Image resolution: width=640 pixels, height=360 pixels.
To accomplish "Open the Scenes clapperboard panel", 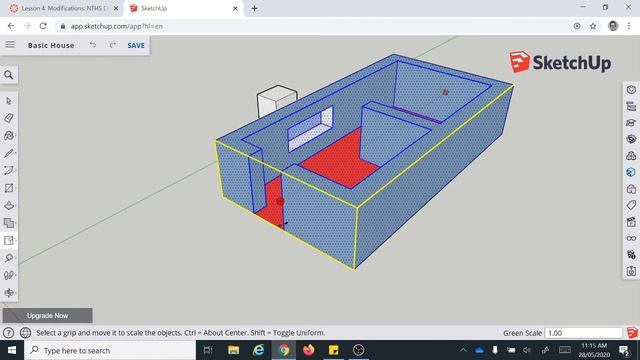I will [631, 222].
